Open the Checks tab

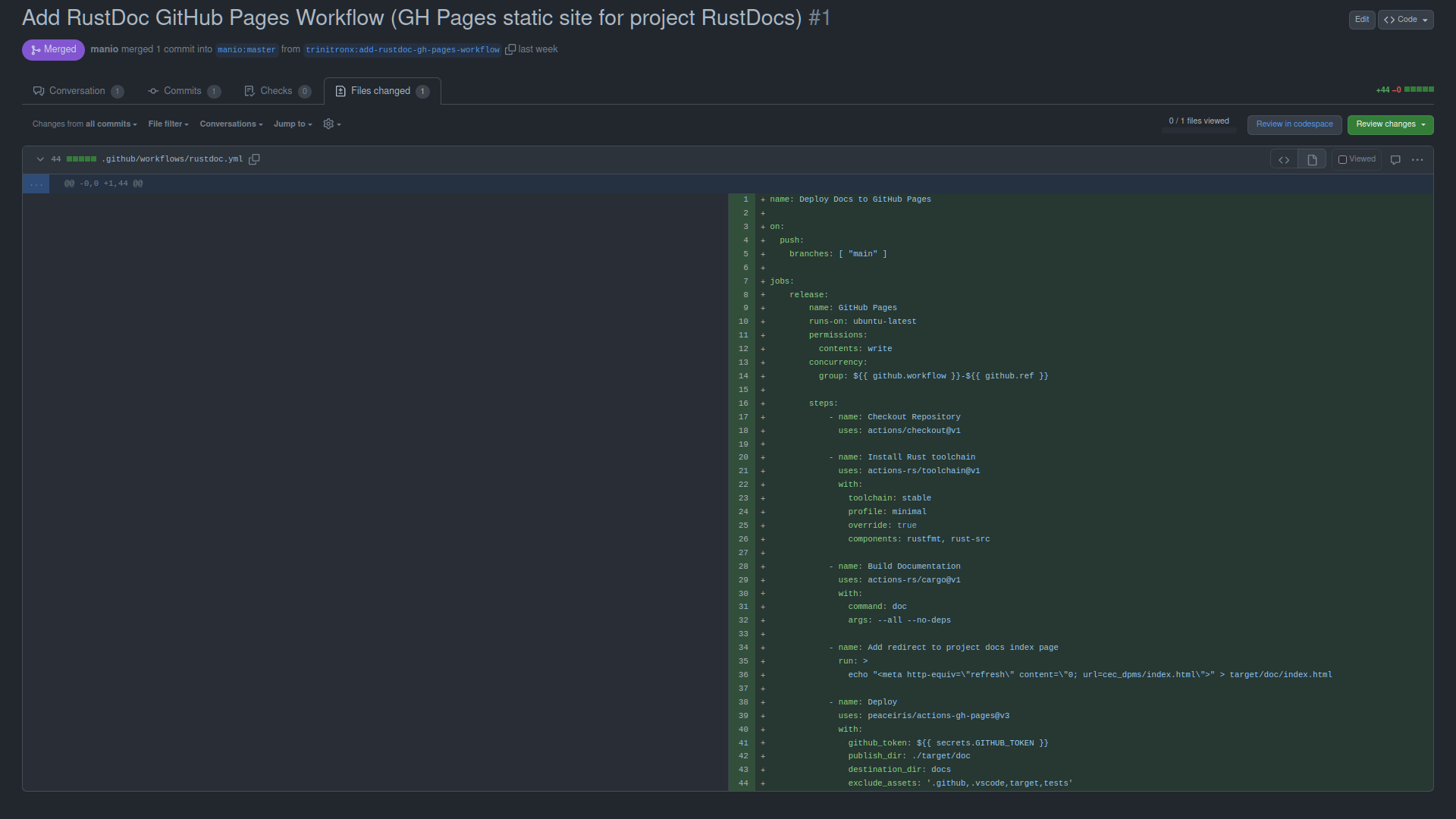point(276,91)
